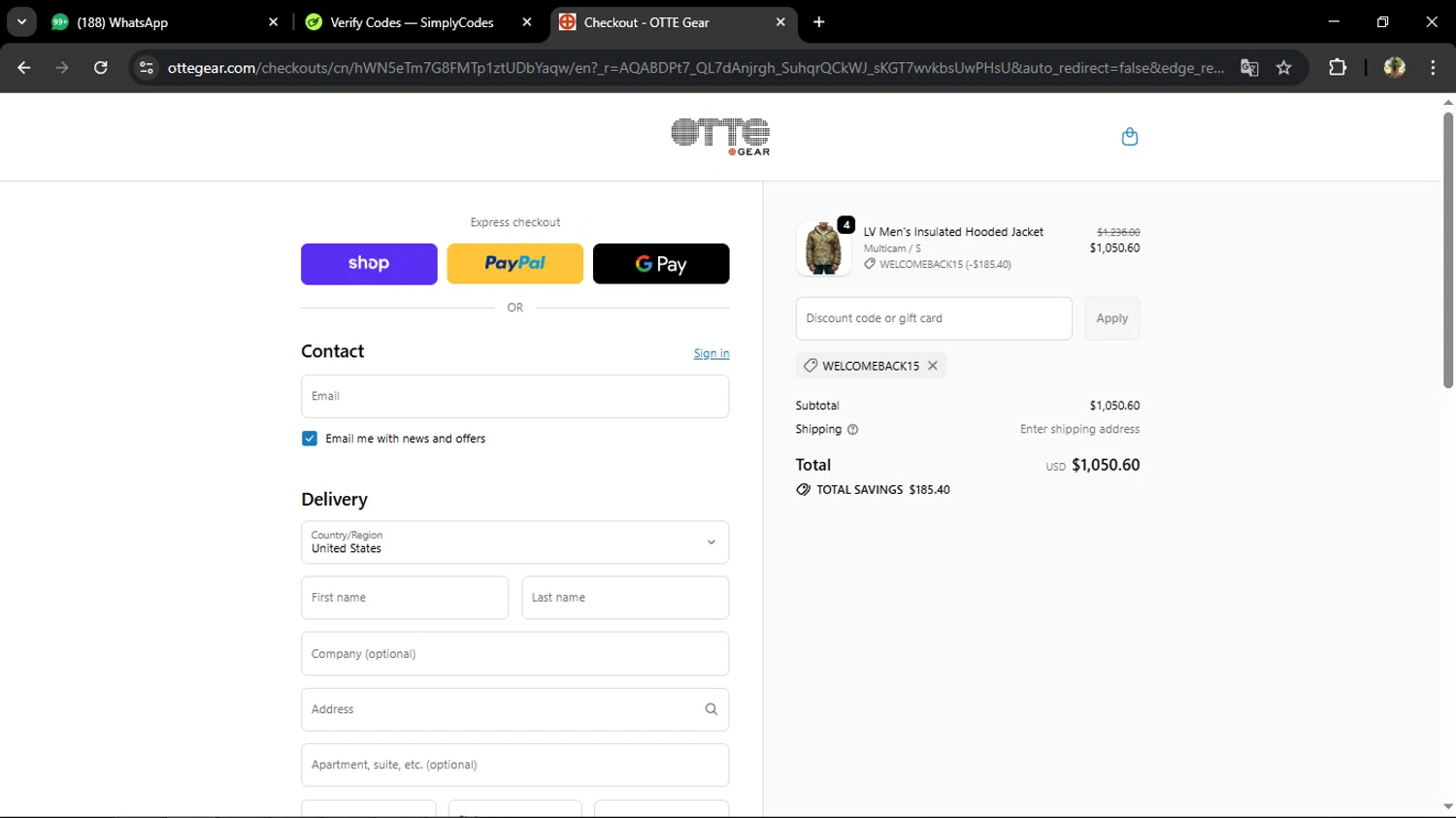Go back to the previous page
Viewport: 1456px width, 818px height.
24,68
